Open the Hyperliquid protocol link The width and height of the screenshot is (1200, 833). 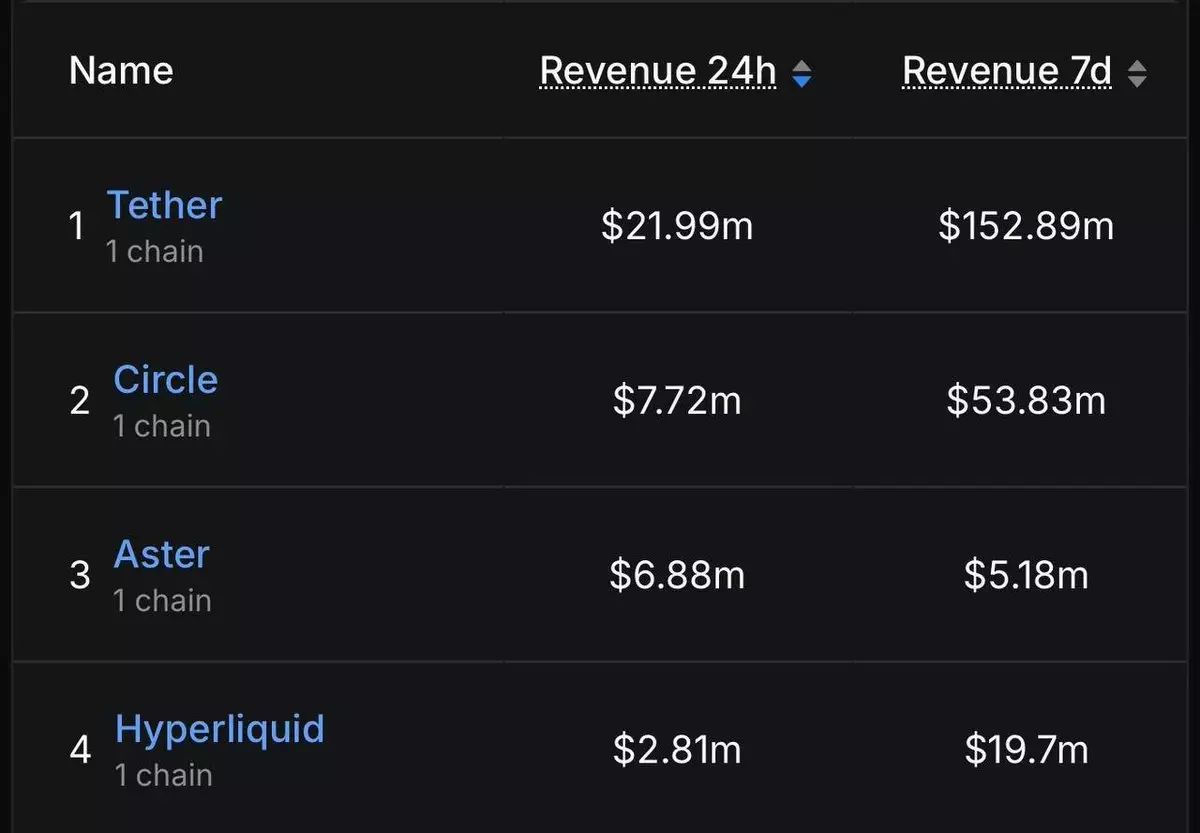click(219, 729)
